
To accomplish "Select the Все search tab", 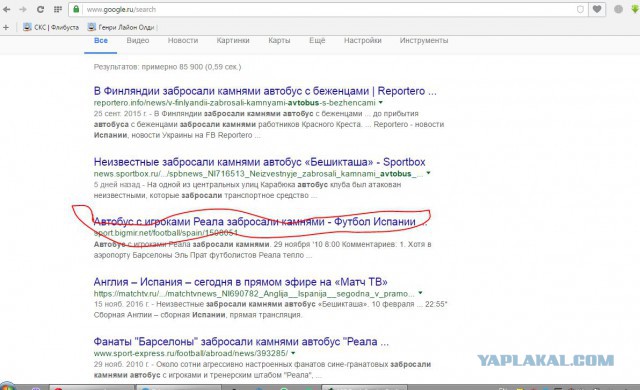I will [x=101, y=41].
